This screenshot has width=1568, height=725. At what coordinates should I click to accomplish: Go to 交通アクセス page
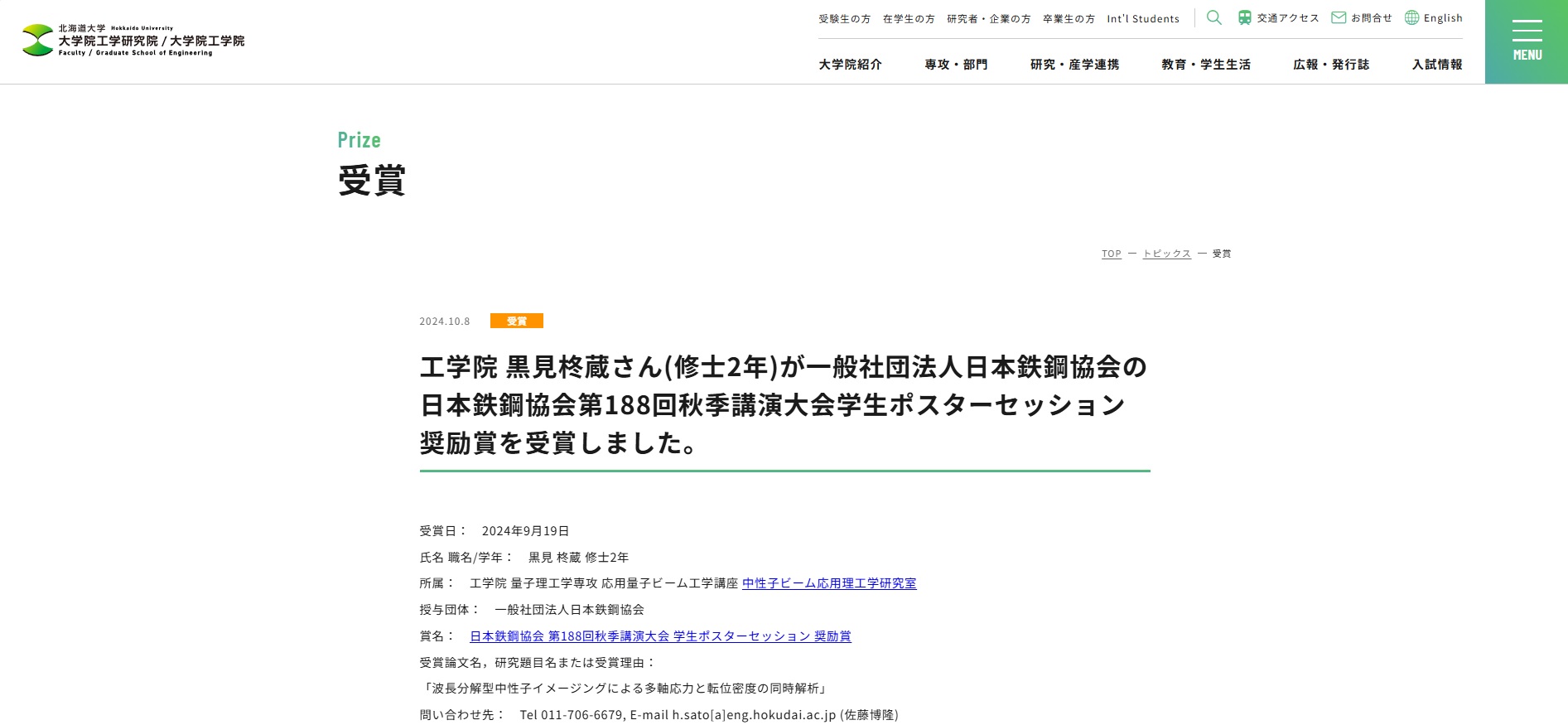point(1288,18)
